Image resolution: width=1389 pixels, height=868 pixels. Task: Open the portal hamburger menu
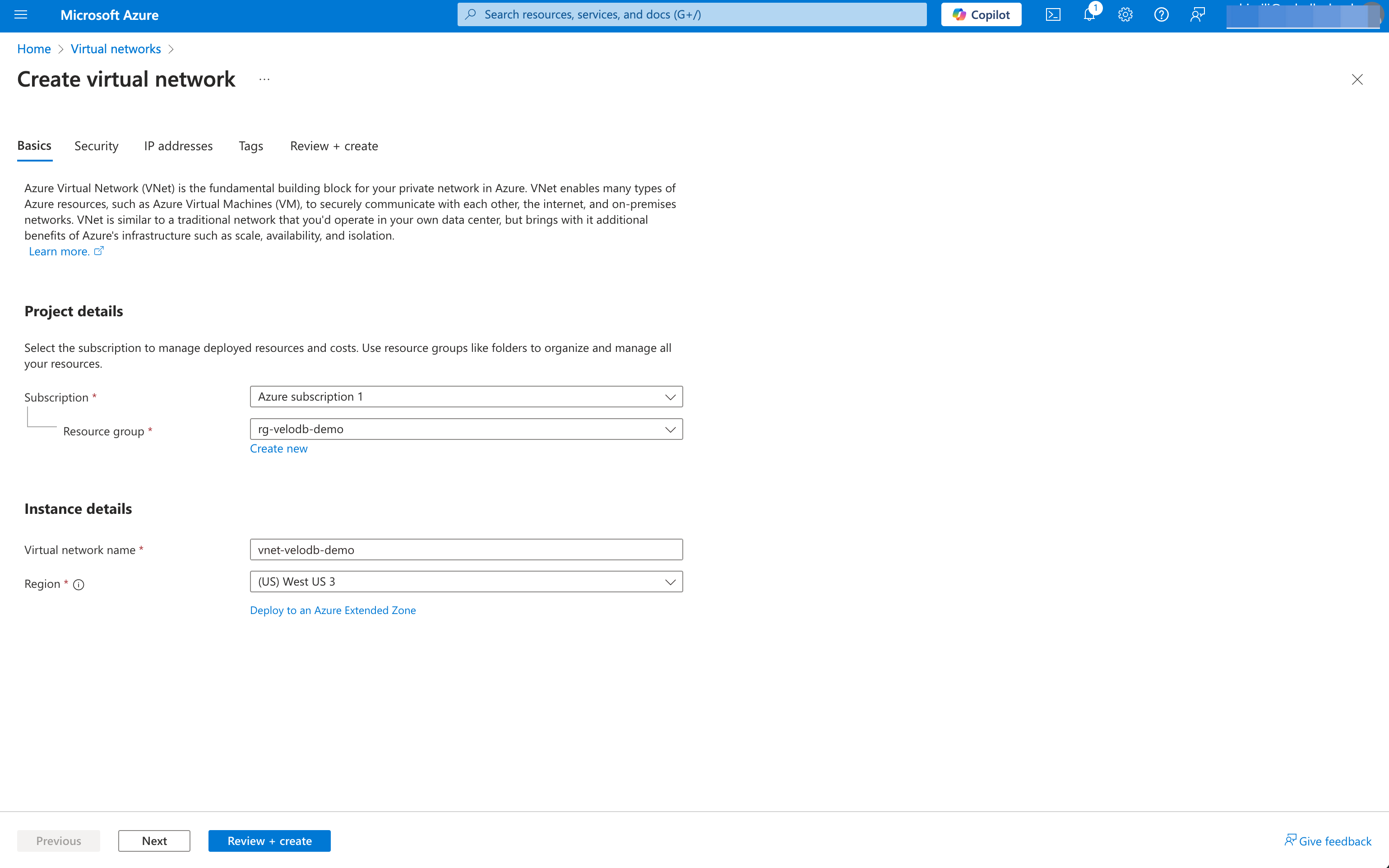[x=21, y=14]
